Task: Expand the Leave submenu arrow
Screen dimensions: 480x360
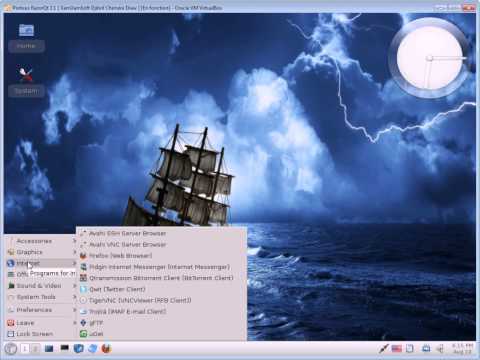Action: 74,323
